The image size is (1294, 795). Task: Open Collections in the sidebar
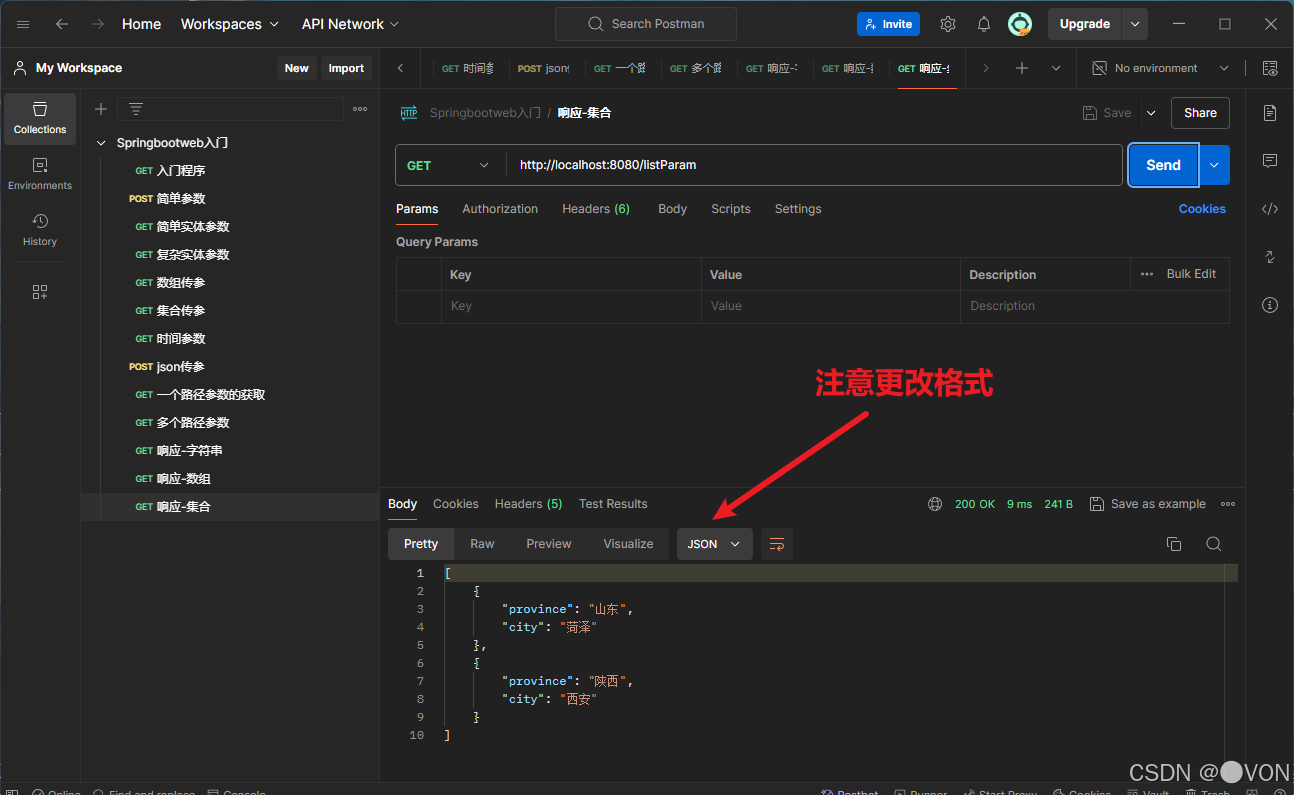pyautogui.click(x=40, y=119)
